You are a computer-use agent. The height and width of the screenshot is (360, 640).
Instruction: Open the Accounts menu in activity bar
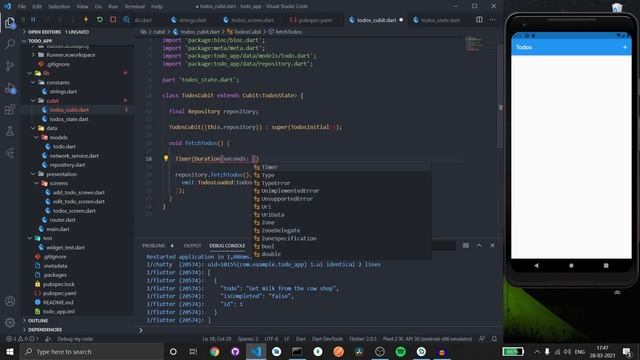click(x=10, y=301)
